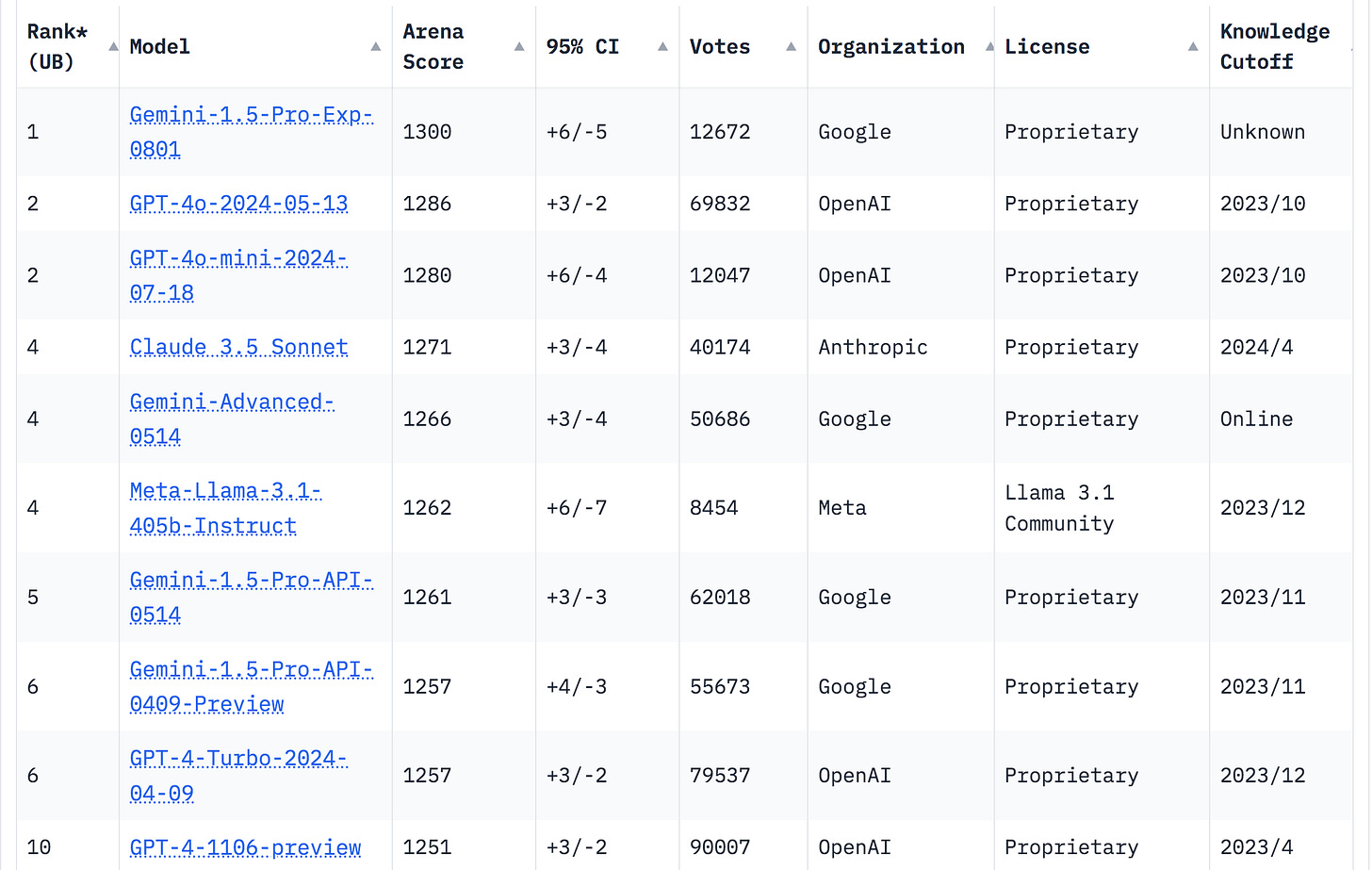Click the 95% CI sort arrow
The height and width of the screenshot is (870, 1372).
pos(661,45)
